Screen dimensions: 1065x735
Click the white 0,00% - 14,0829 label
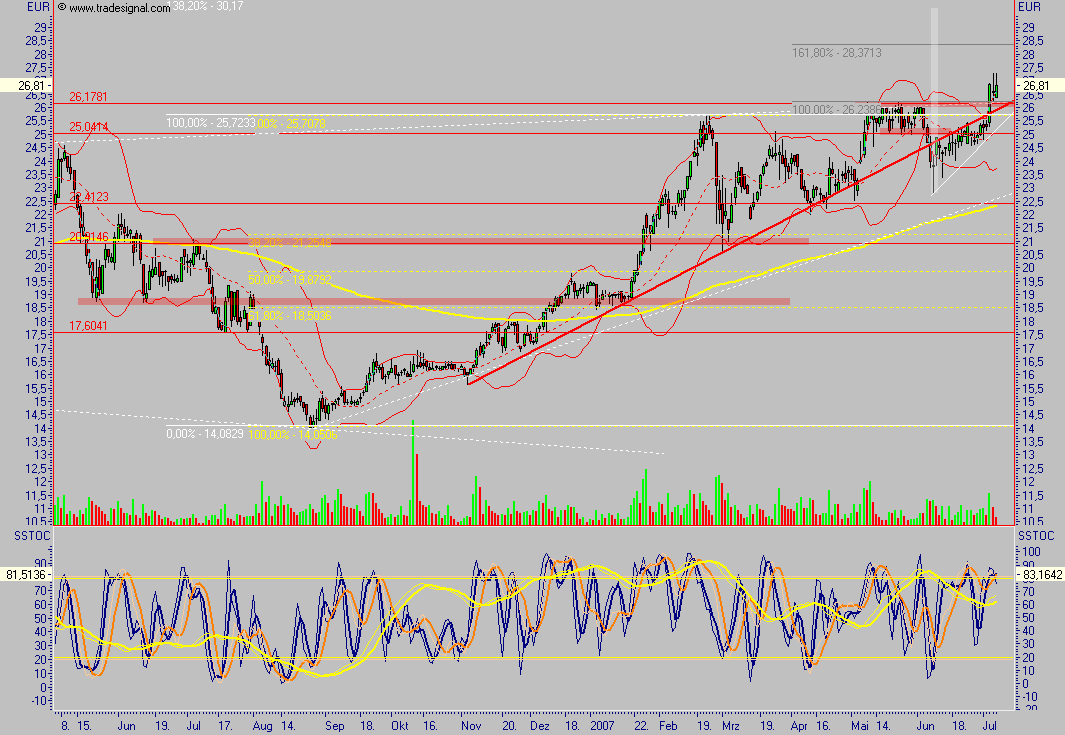[205, 433]
